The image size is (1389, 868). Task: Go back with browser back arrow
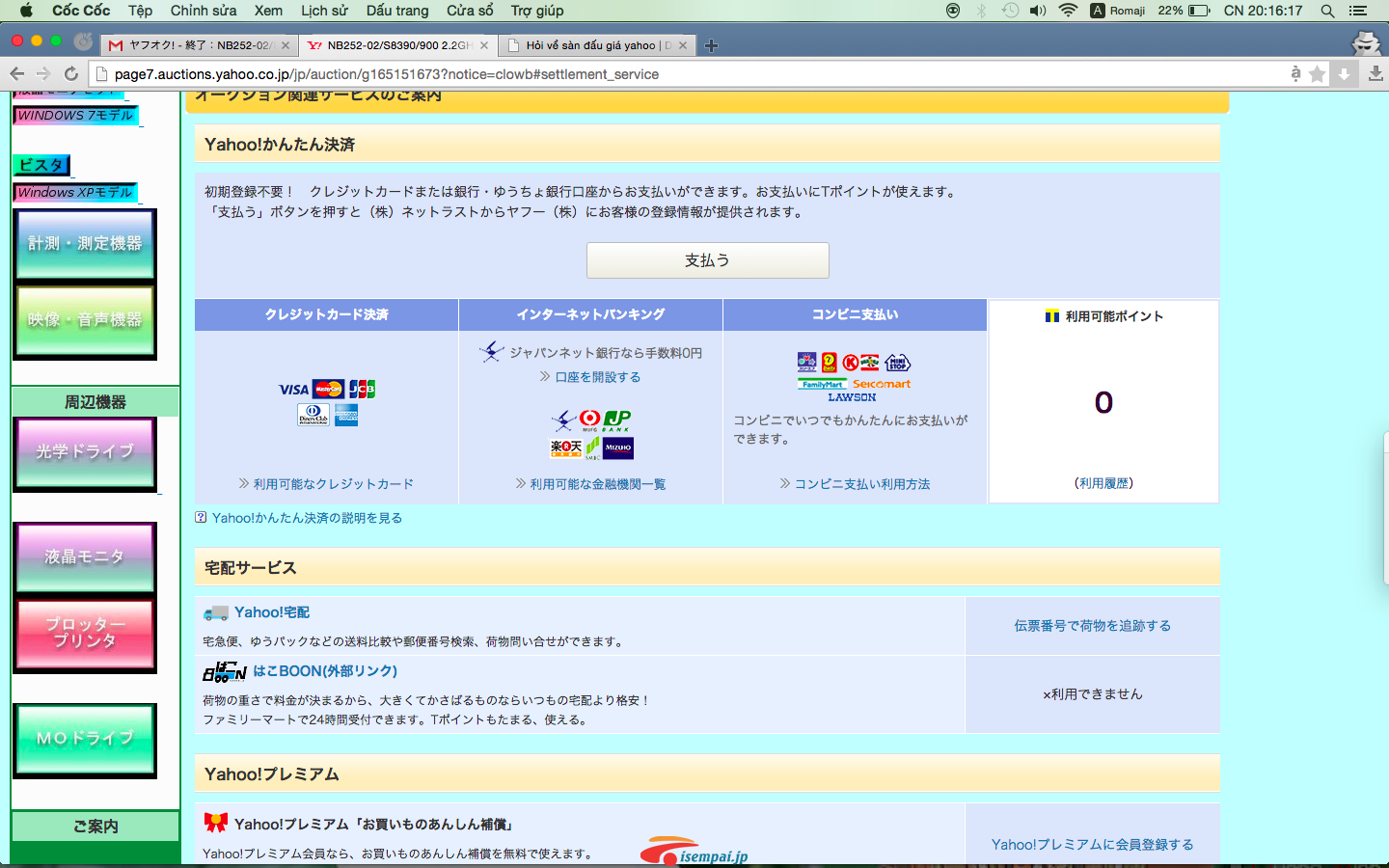(x=17, y=74)
